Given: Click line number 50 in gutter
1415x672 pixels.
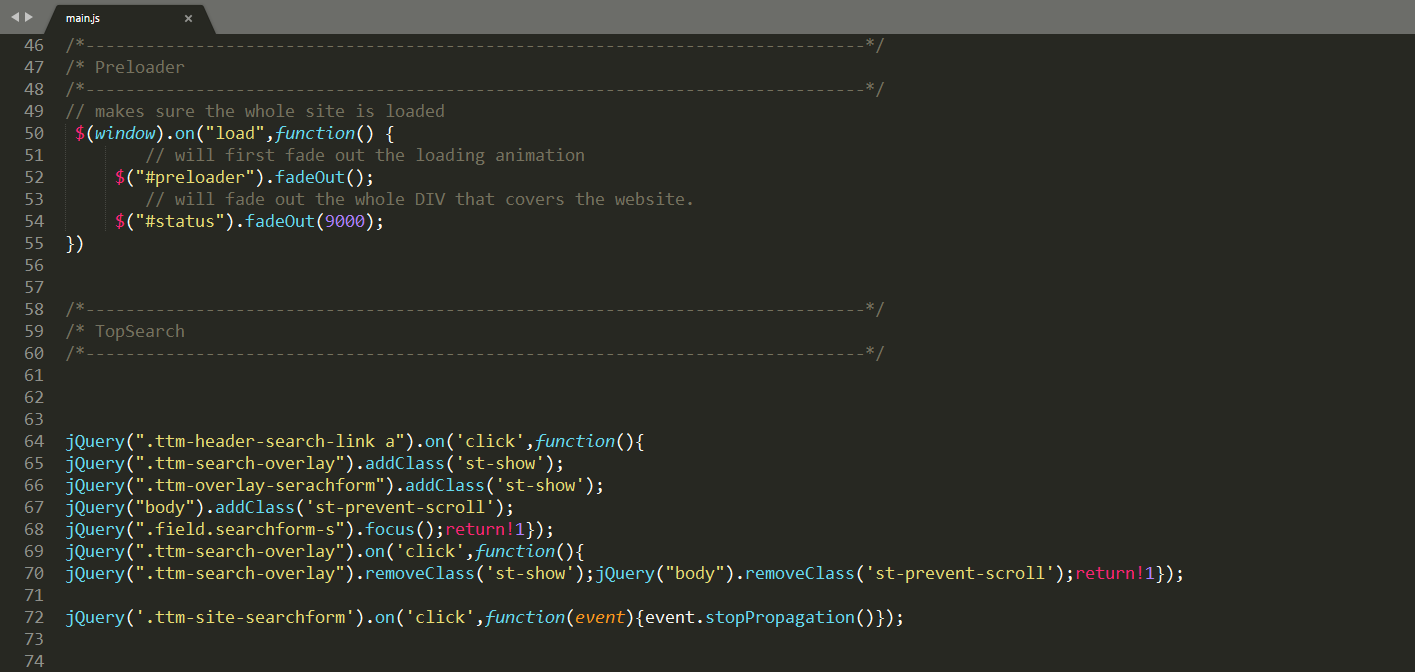Looking at the screenshot, I should pos(33,133).
